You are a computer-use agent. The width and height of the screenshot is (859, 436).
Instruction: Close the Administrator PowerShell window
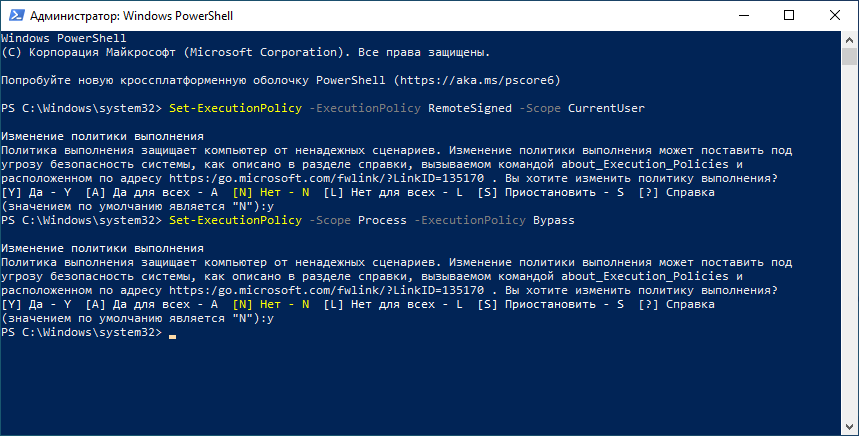click(x=835, y=15)
